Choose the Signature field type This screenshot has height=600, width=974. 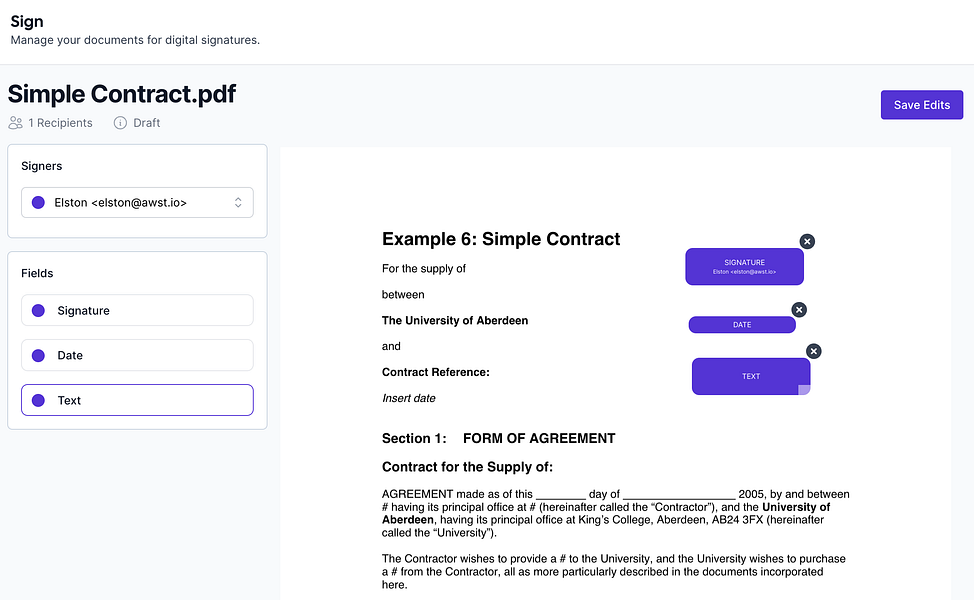137,311
